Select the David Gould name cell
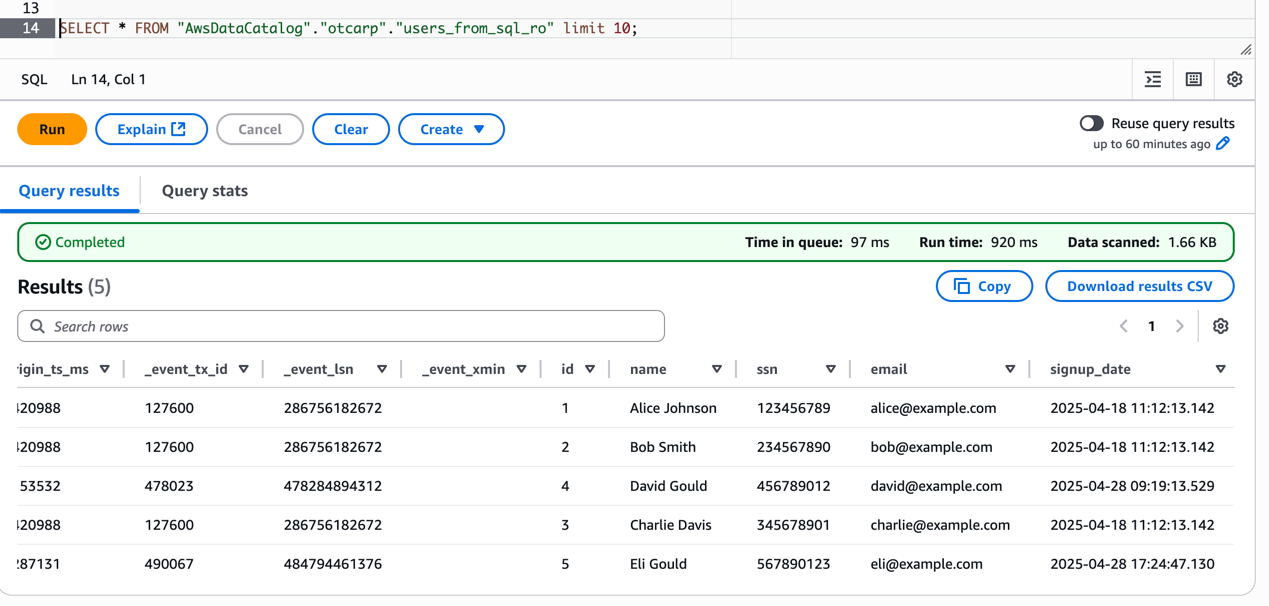1269x606 pixels. tap(668, 486)
